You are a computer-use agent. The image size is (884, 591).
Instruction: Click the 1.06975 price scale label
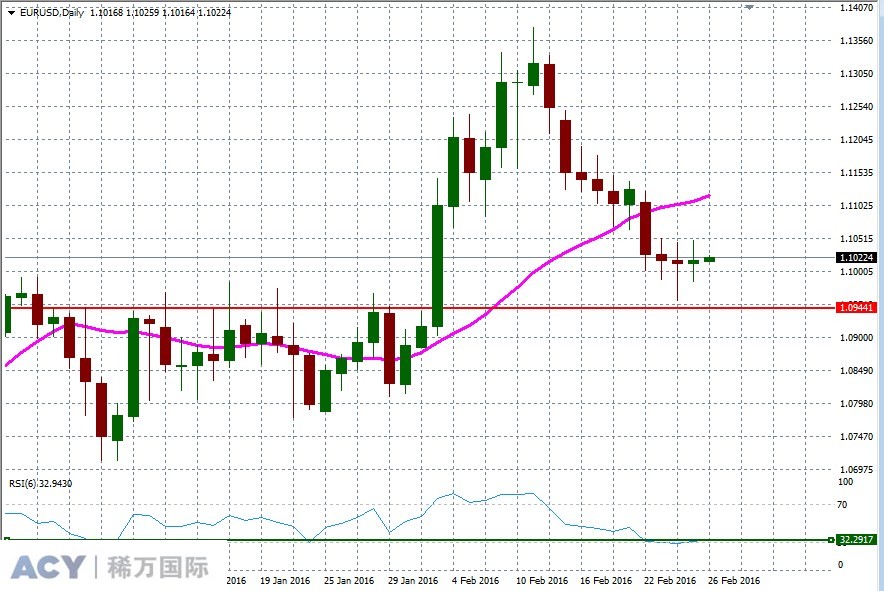[x=856, y=470]
